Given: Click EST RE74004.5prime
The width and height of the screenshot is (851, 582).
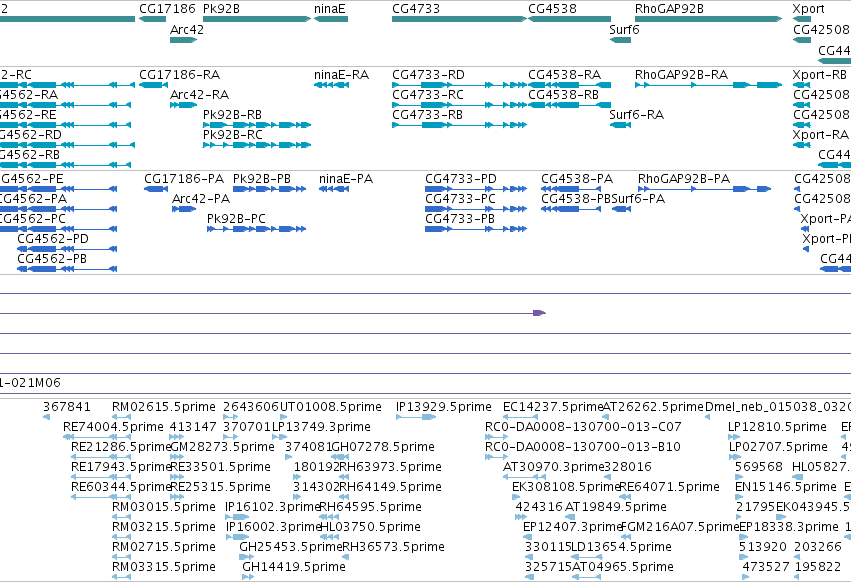Looking at the screenshot, I should 113,427.
